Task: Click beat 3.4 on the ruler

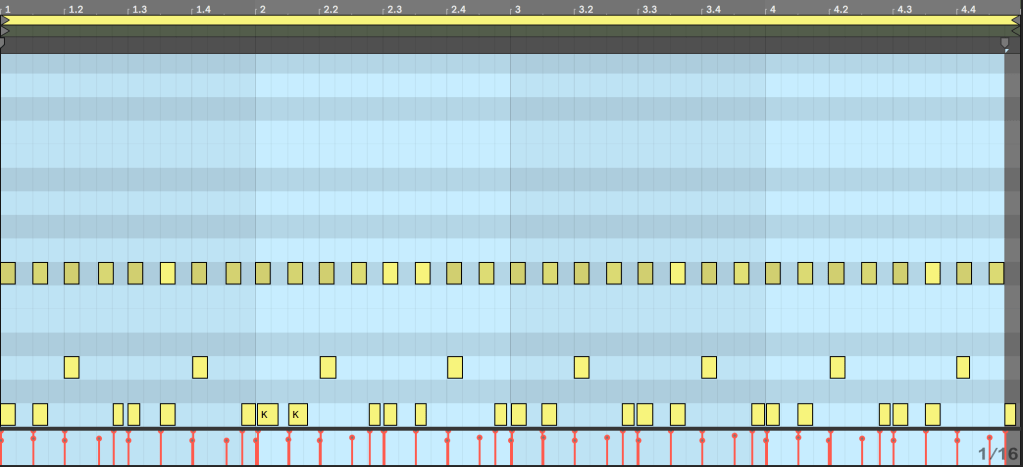Action: pos(712,9)
